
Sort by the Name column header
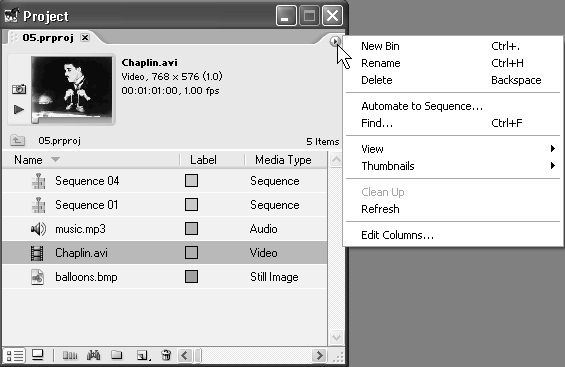pos(28,160)
